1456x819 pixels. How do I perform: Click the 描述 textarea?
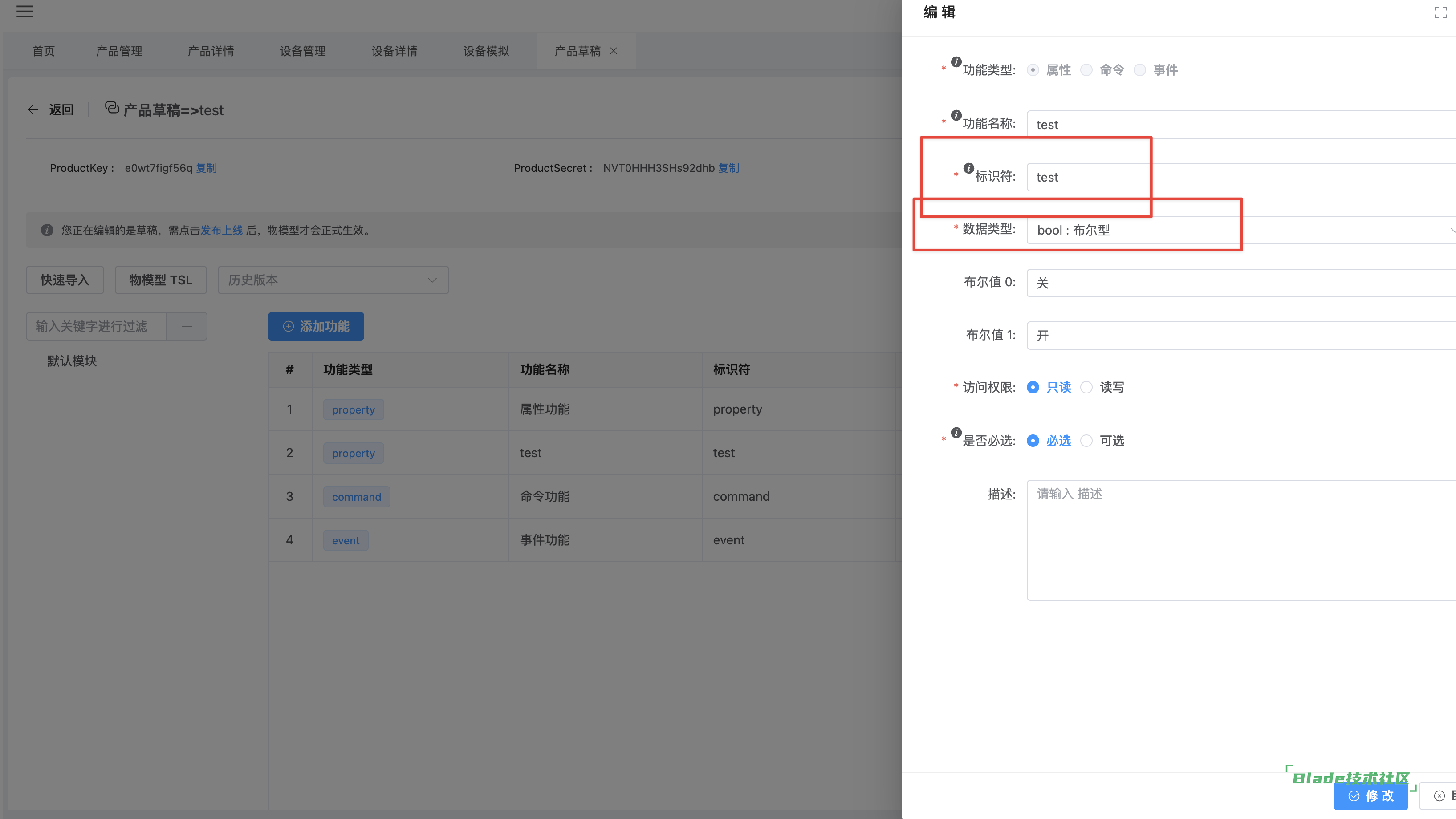1241,540
